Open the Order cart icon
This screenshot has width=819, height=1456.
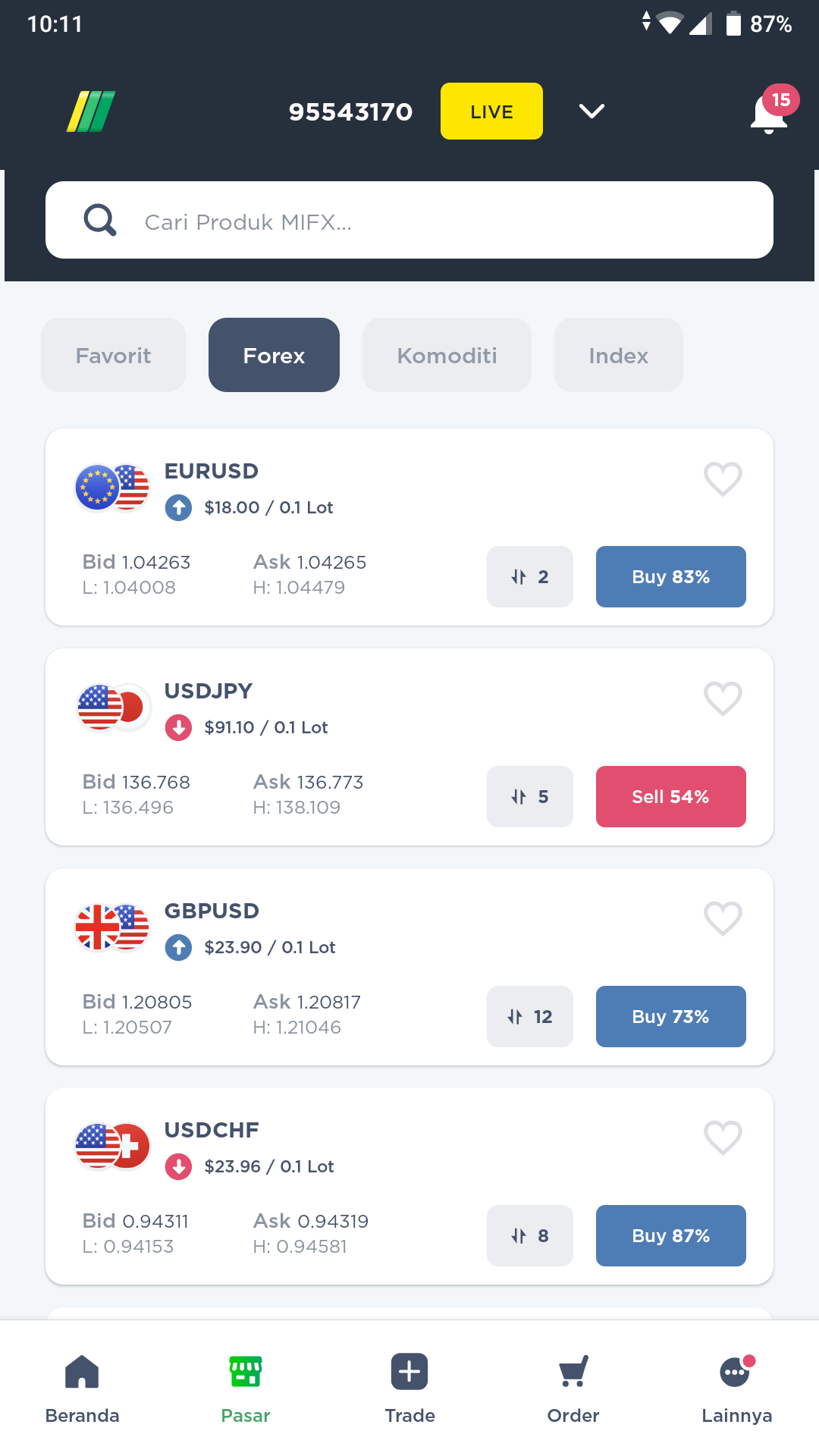pyautogui.click(x=573, y=1372)
